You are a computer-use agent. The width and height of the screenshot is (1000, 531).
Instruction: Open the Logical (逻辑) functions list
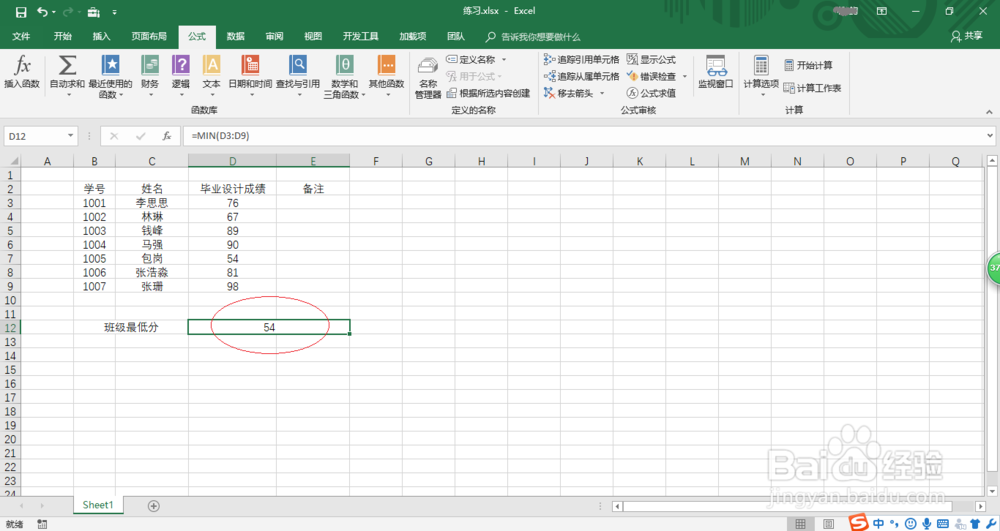181,75
